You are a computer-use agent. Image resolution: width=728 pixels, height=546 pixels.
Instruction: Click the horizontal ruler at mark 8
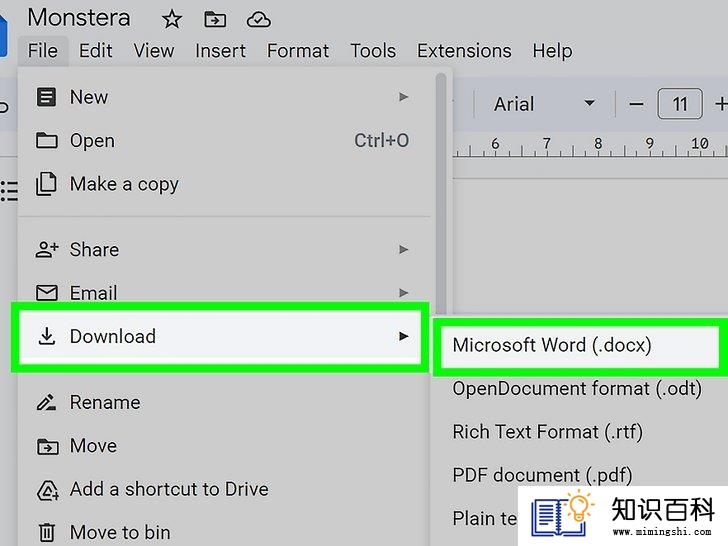598,143
